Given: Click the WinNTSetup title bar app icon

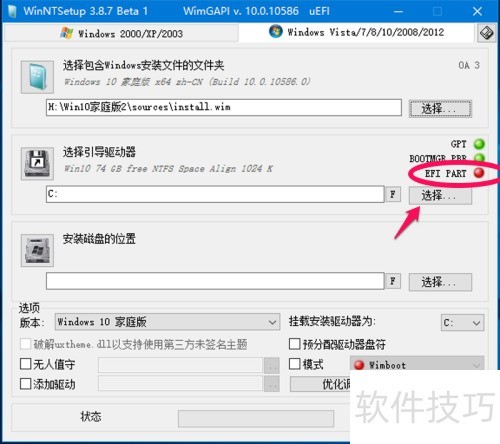Looking at the screenshot, I should pyautogui.click(x=12, y=11).
